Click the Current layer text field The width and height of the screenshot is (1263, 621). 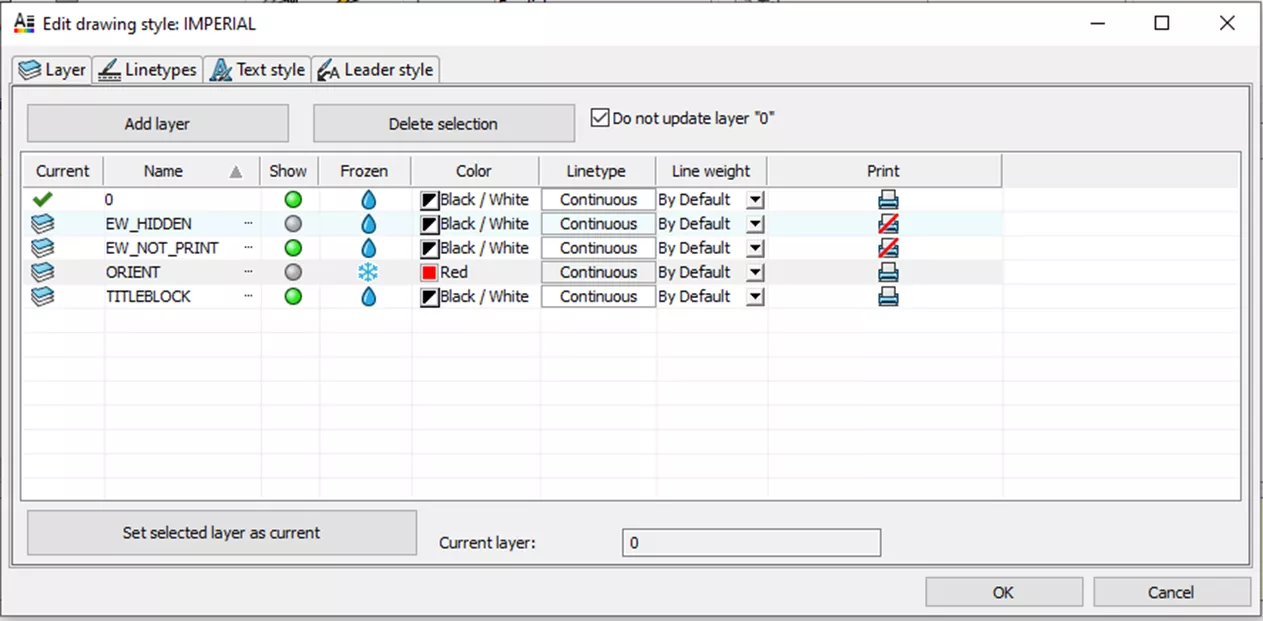pos(750,543)
